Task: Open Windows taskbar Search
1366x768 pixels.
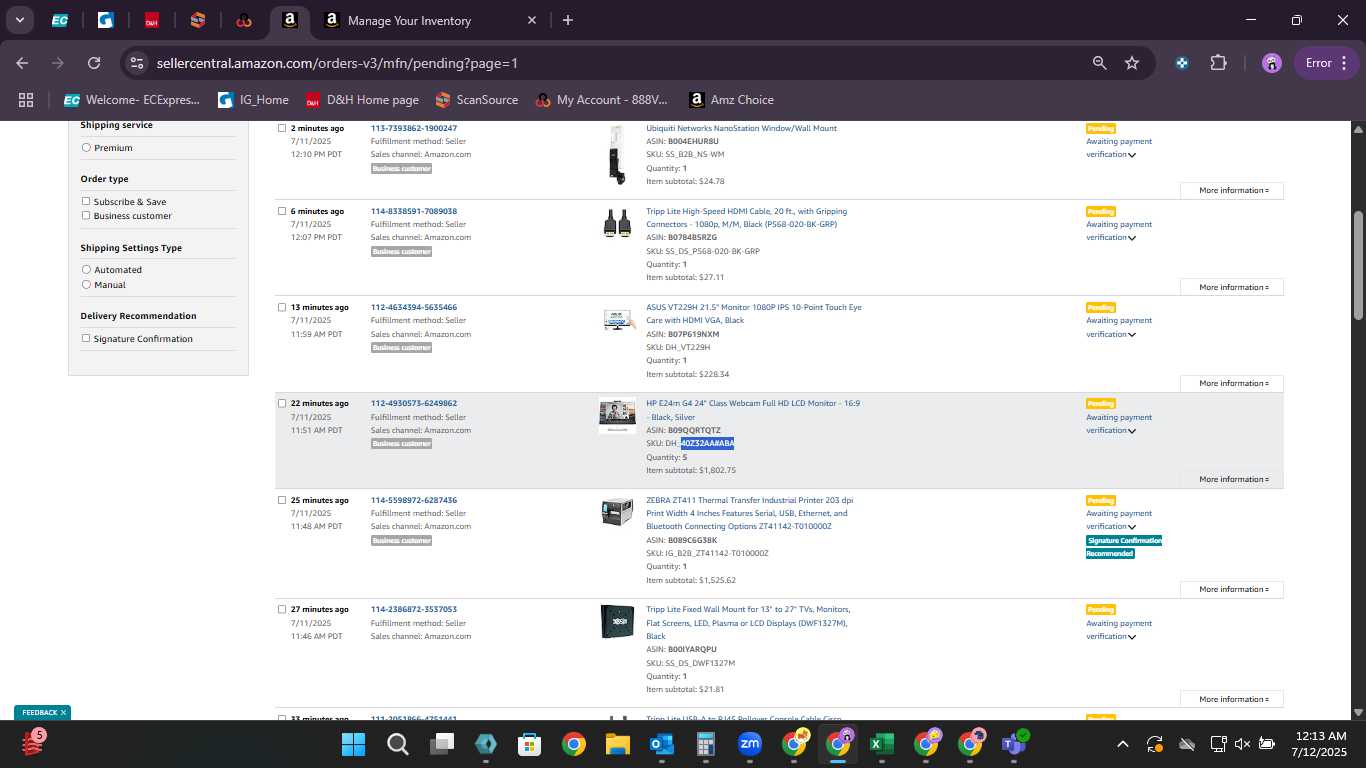Action: (397, 744)
